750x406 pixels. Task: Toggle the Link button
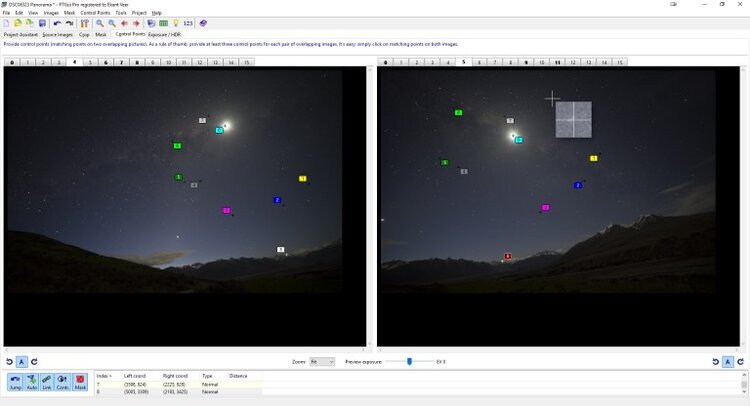(x=47, y=382)
